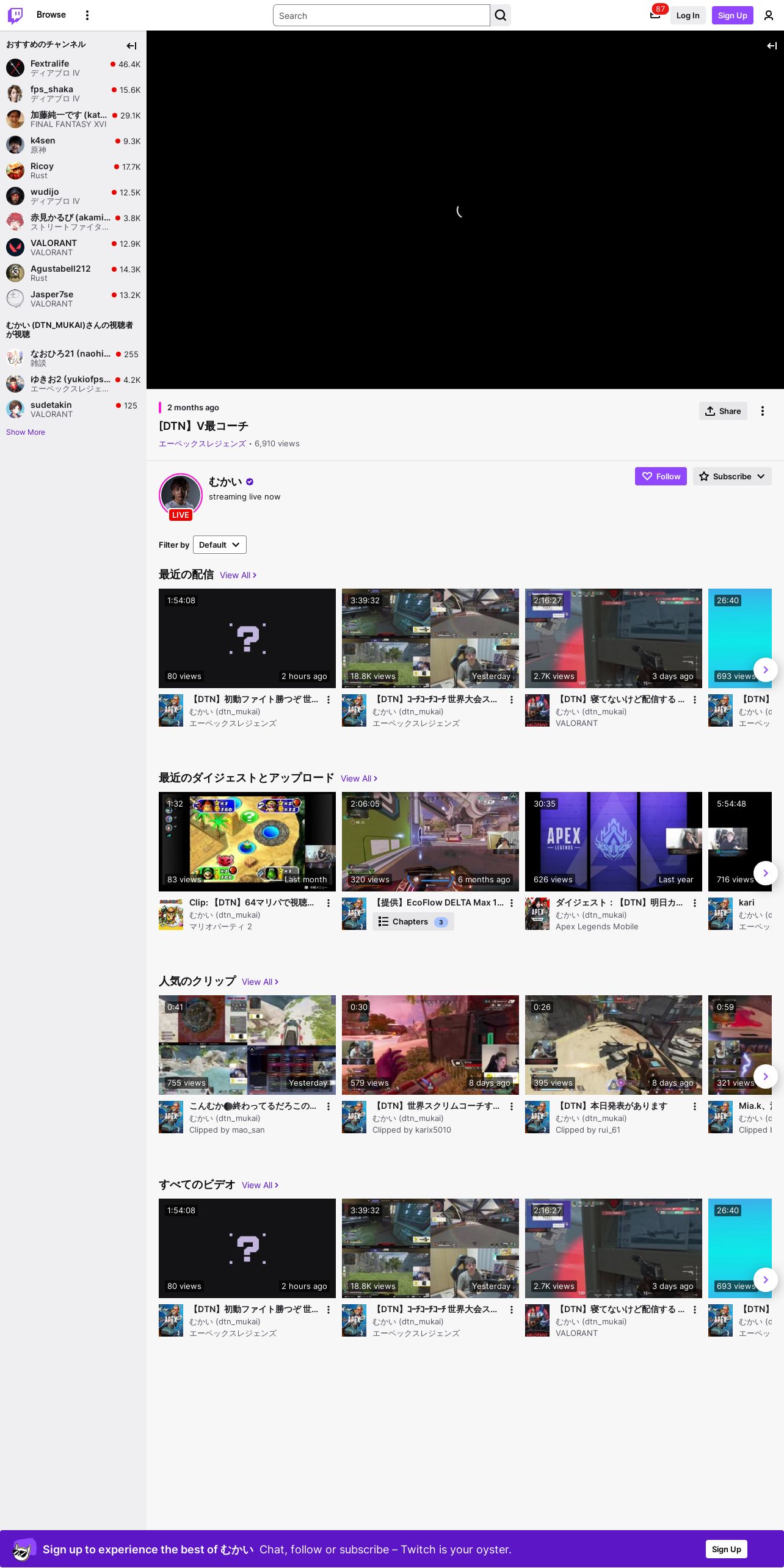Open the 0:30 clip thumbnail in 人気のクリップ
This screenshot has height=1568, width=784.
pyautogui.click(x=430, y=1045)
